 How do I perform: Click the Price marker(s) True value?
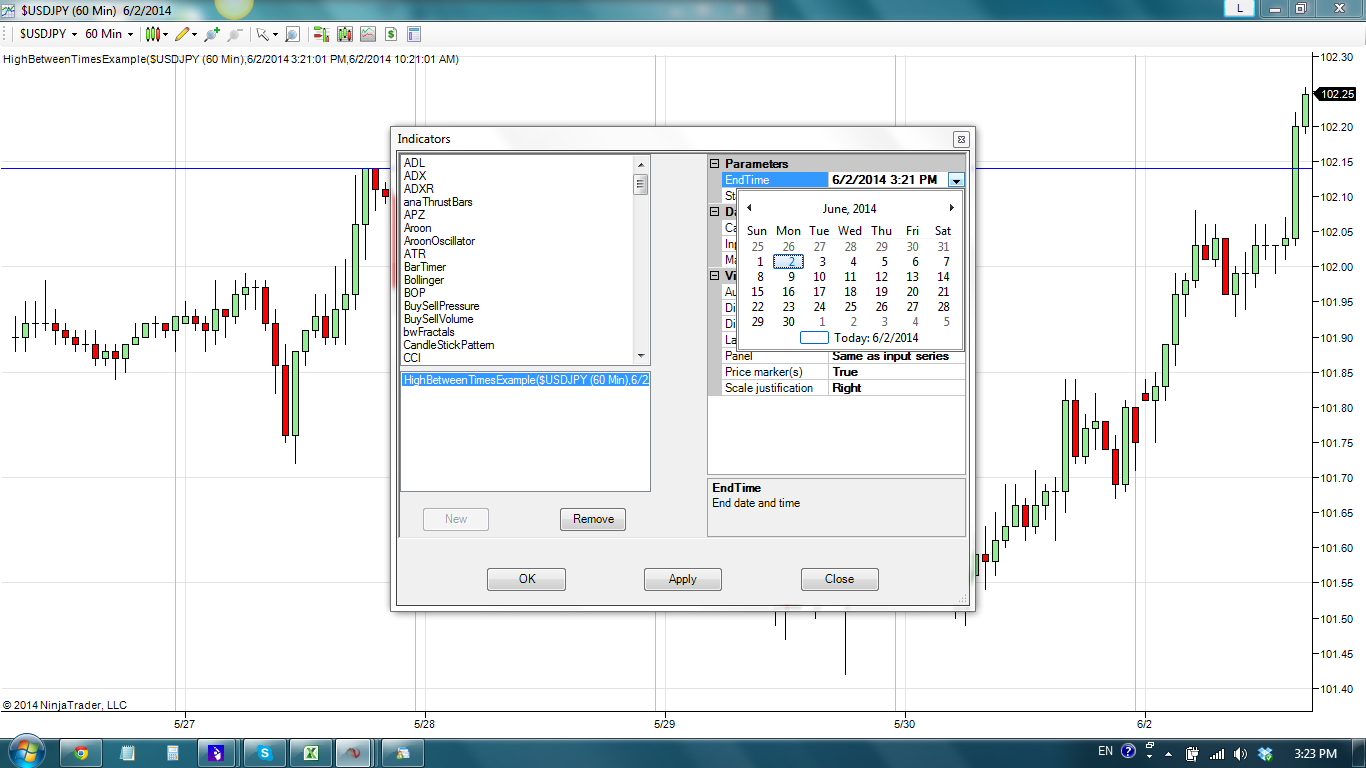(897, 372)
